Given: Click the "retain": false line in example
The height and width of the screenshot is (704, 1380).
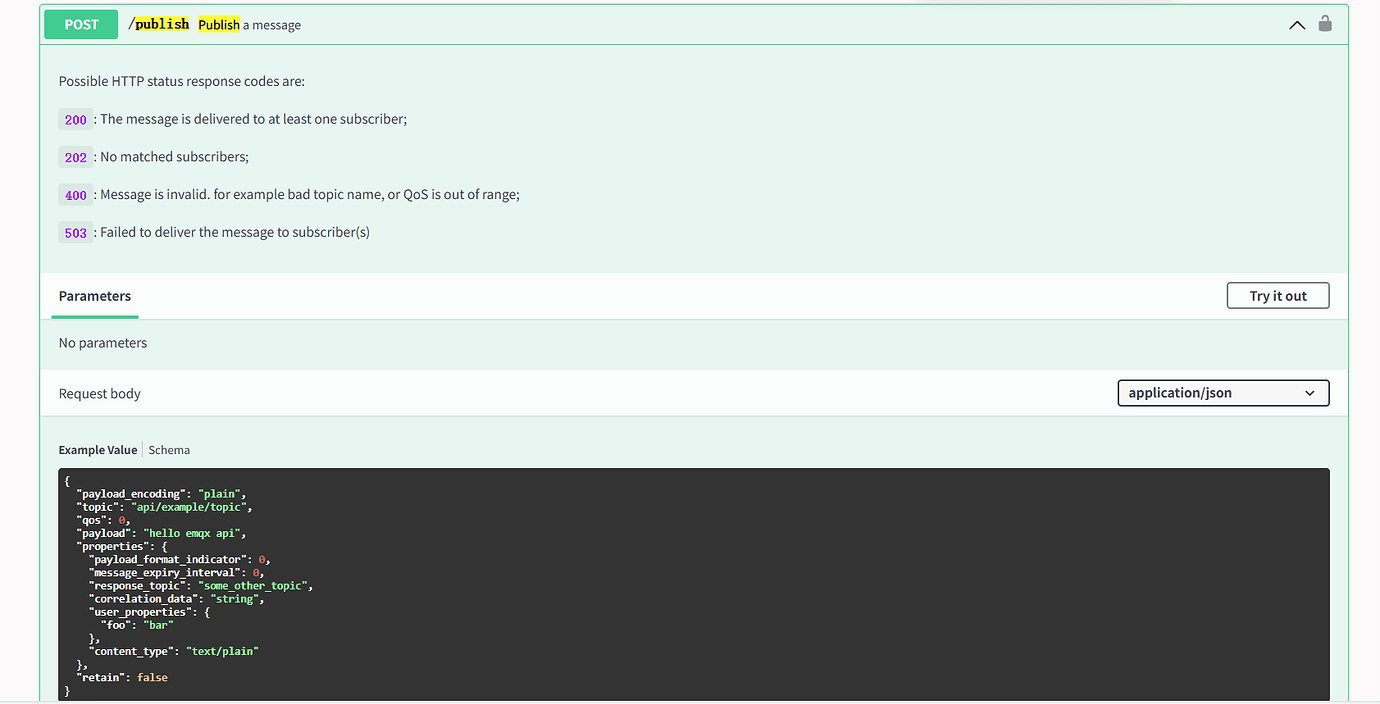Looking at the screenshot, I should (122, 677).
